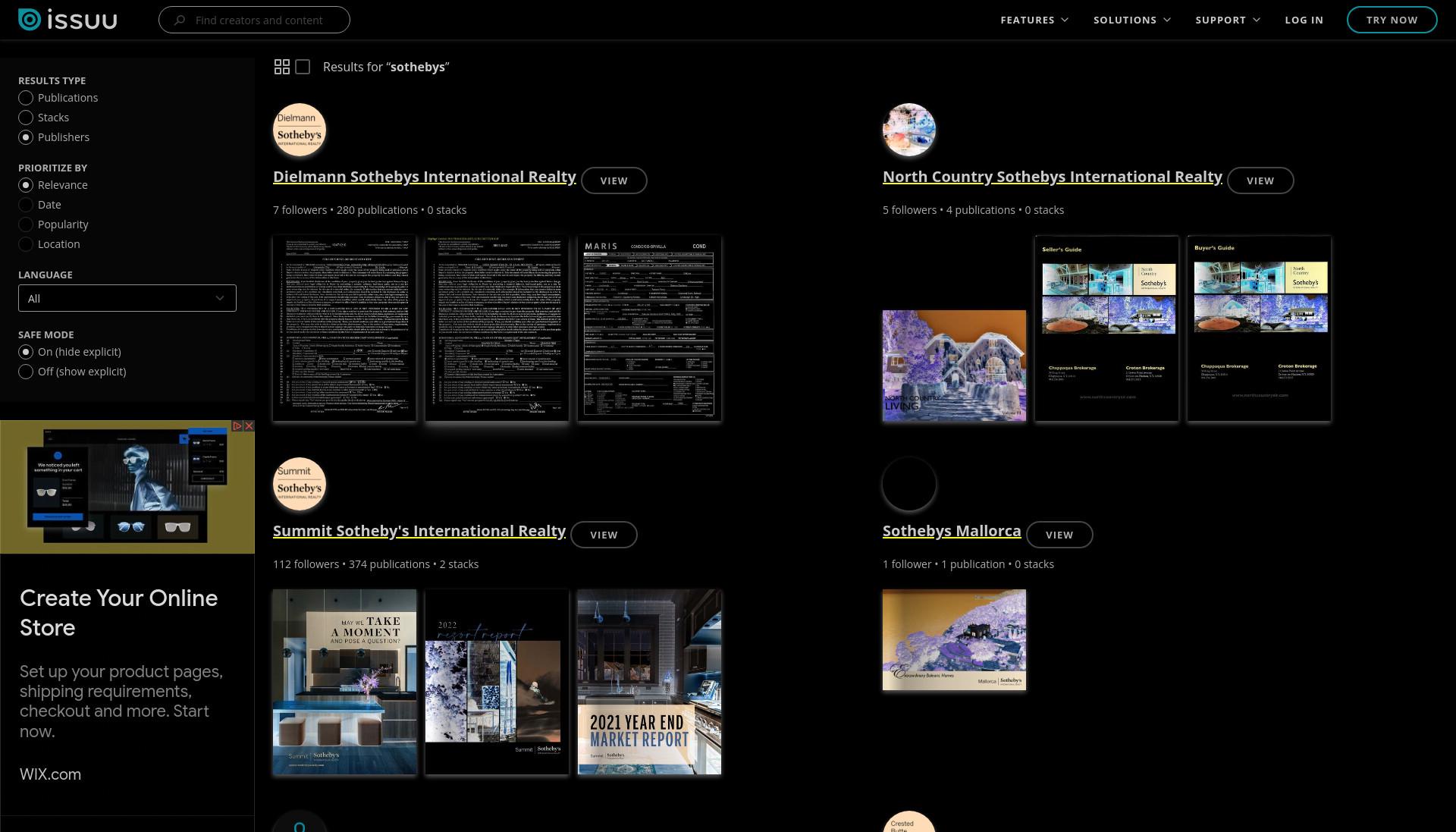
Task: Open the Buyer's Guide publication thumbnail
Action: click(x=1259, y=328)
